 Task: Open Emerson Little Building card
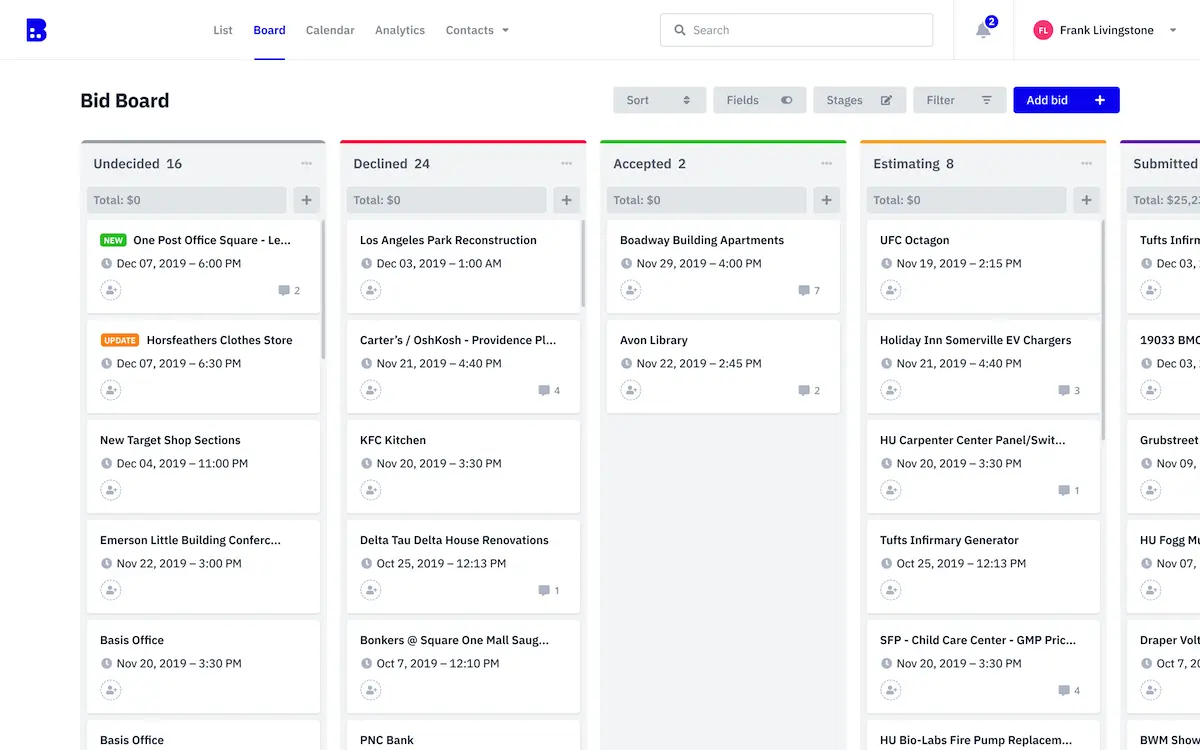click(203, 566)
